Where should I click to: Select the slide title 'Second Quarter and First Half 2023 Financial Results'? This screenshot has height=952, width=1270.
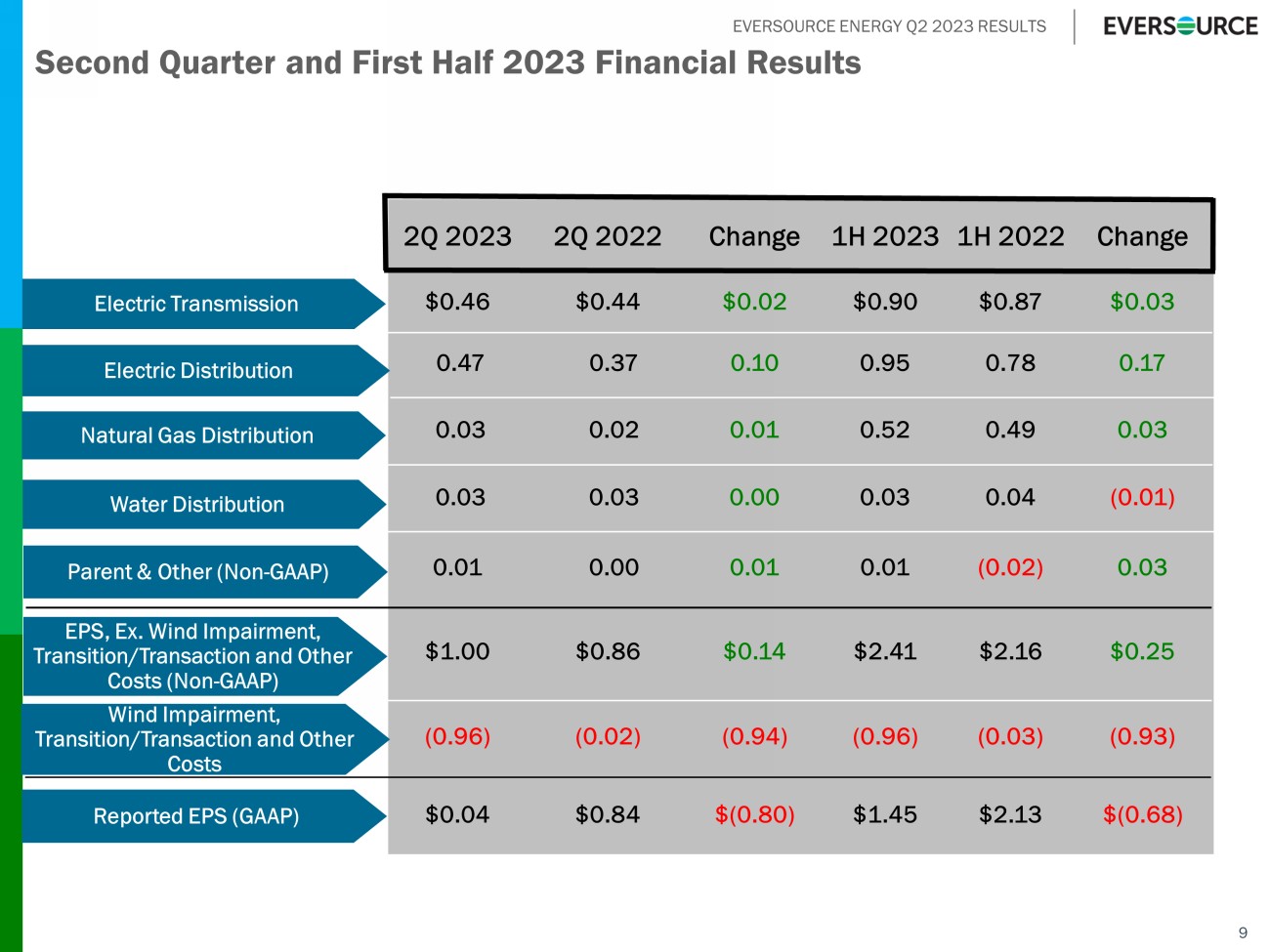coord(448,62)
